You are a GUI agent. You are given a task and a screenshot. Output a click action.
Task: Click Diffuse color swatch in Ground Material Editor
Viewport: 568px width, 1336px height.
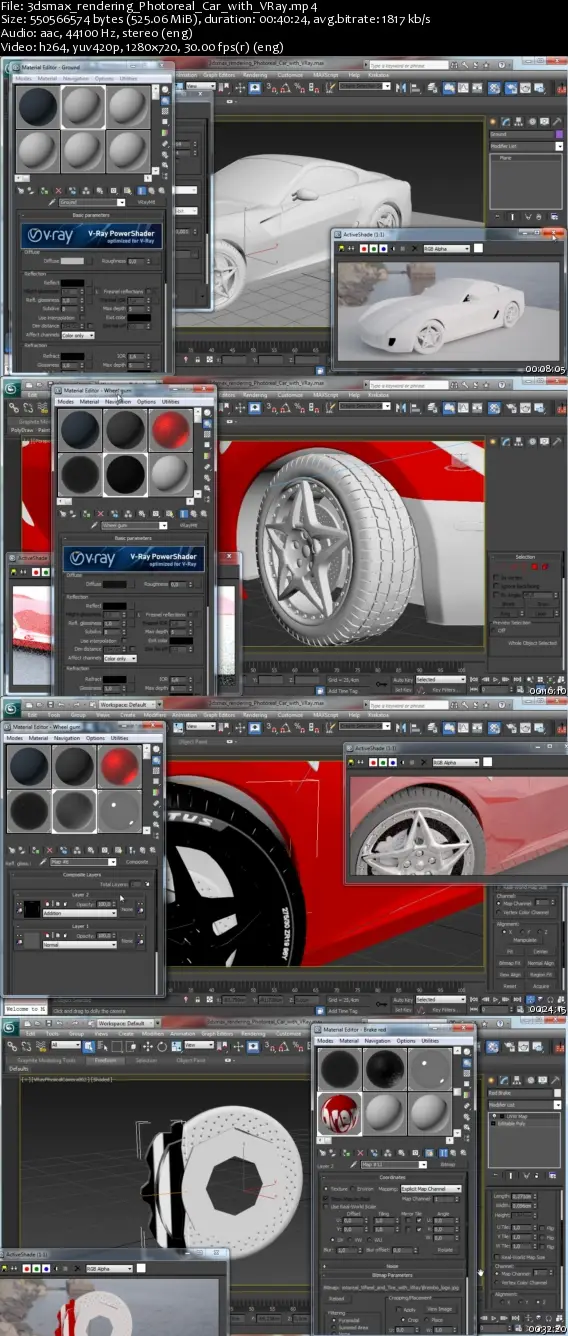pos(73,261)
